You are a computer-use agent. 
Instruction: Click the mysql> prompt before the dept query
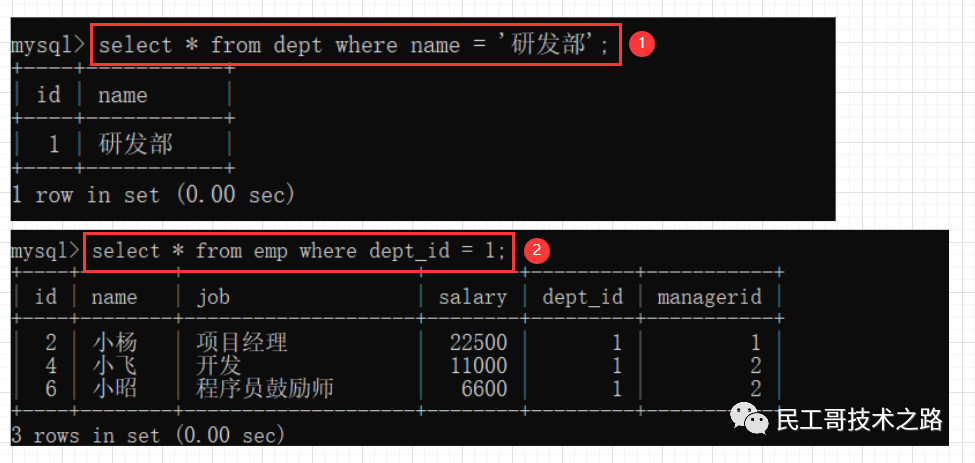coord(48,47)
